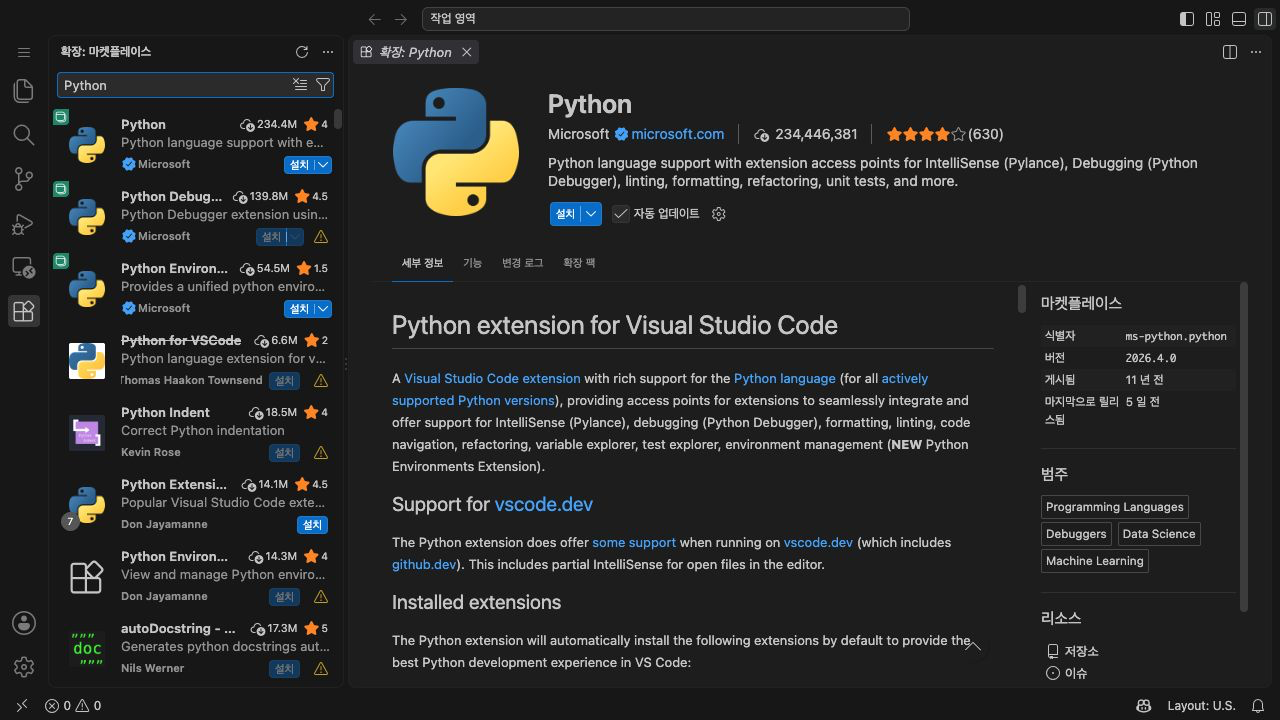Screen dimensions: 1280x720
Task: Open problems via errors and warnings indicator
Action: coord(73,706)
